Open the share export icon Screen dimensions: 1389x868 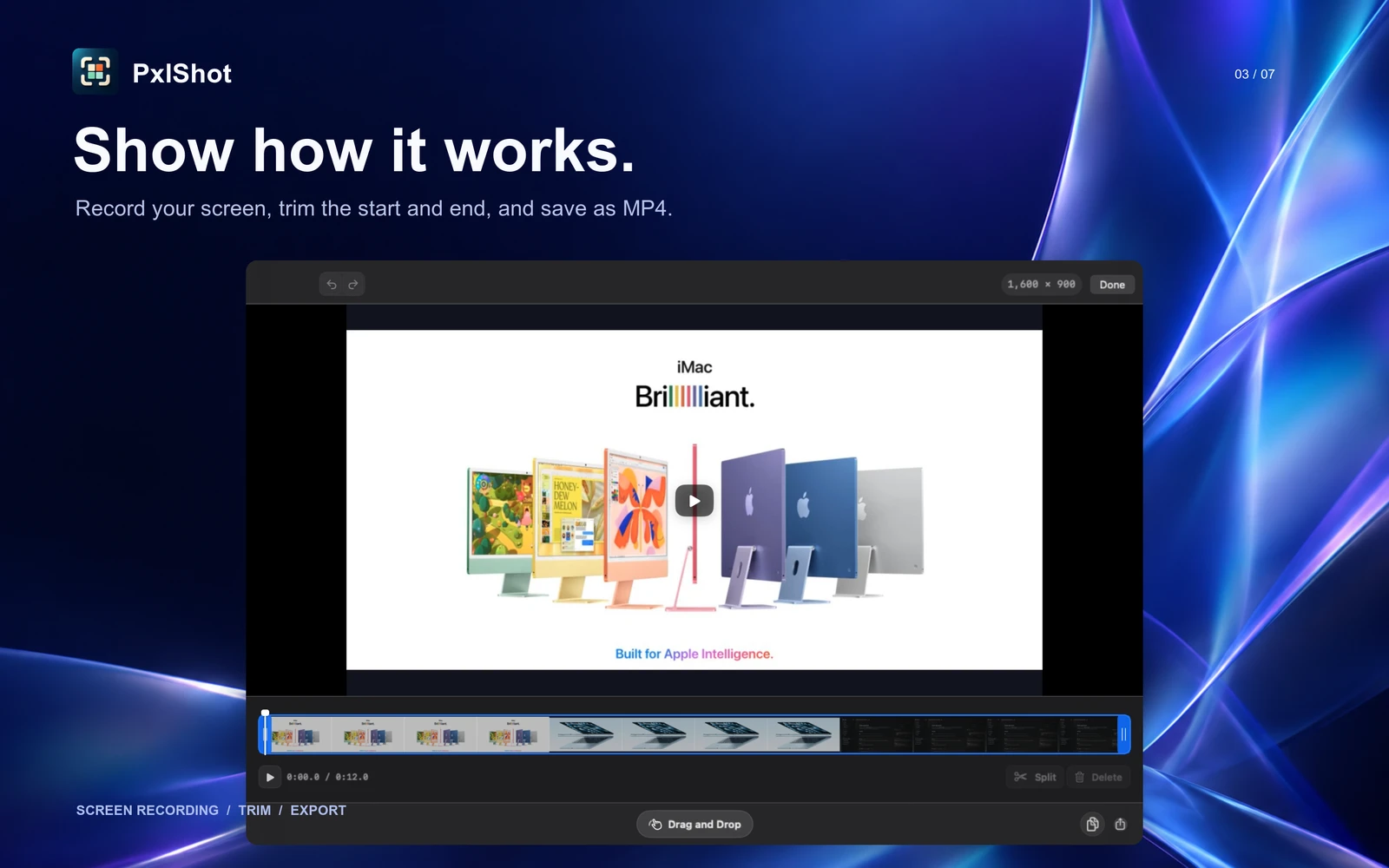(1121, 825)
